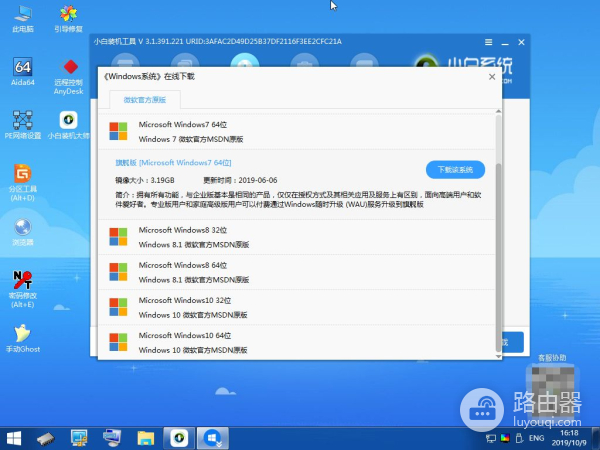This screenshot has width=600, height=450.
Task: Open the 手动Ghost desktop shortcut
Action: point(22,334)
